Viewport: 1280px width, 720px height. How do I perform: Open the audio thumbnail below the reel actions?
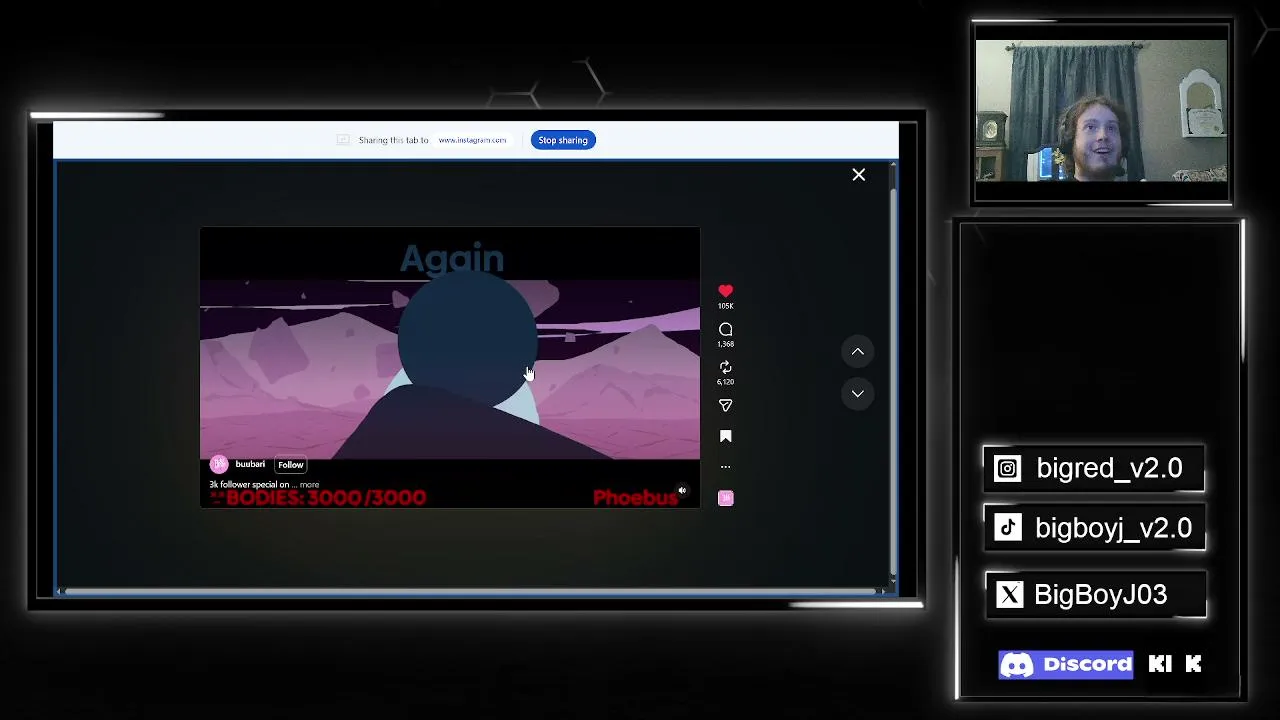(x=725, y=498)
